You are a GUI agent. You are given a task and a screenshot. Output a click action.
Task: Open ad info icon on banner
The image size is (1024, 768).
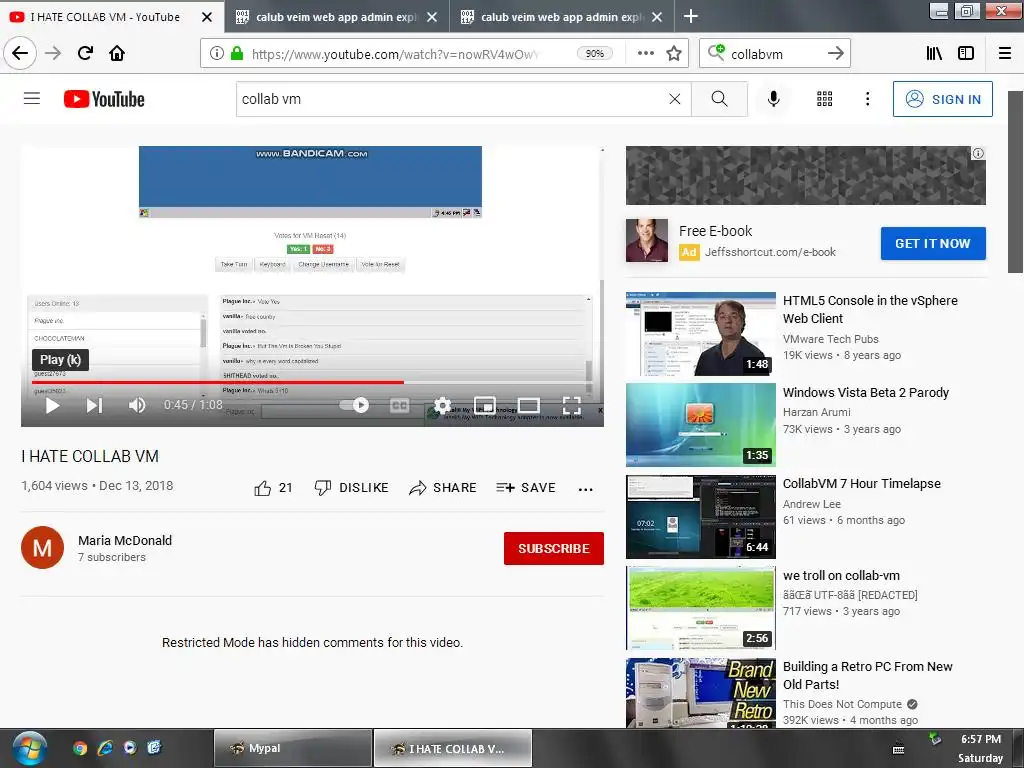pos(978,153)
